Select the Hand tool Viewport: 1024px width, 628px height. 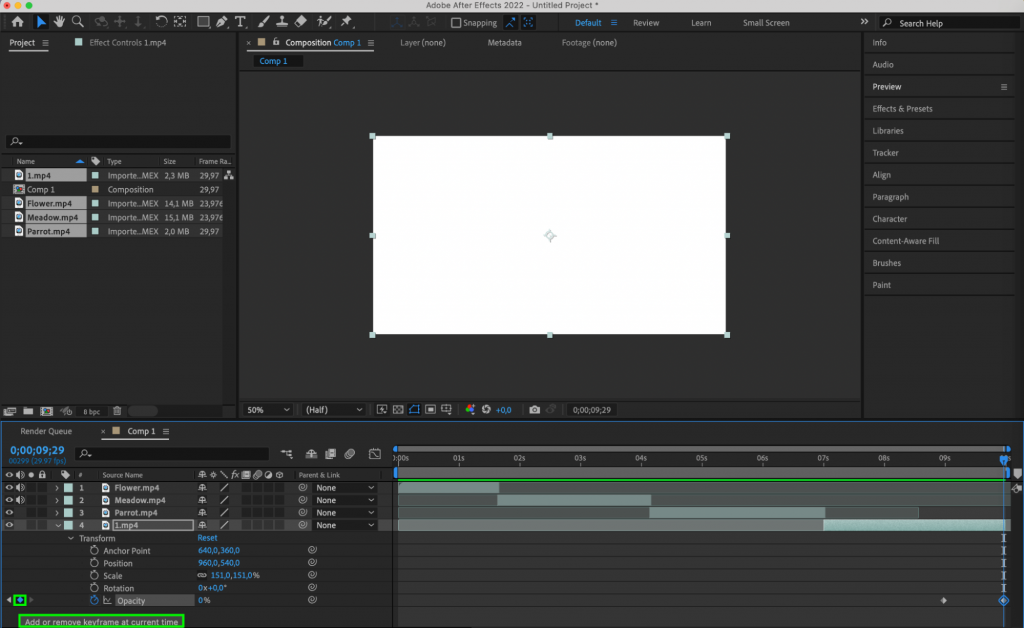click(x=59, y=21)
